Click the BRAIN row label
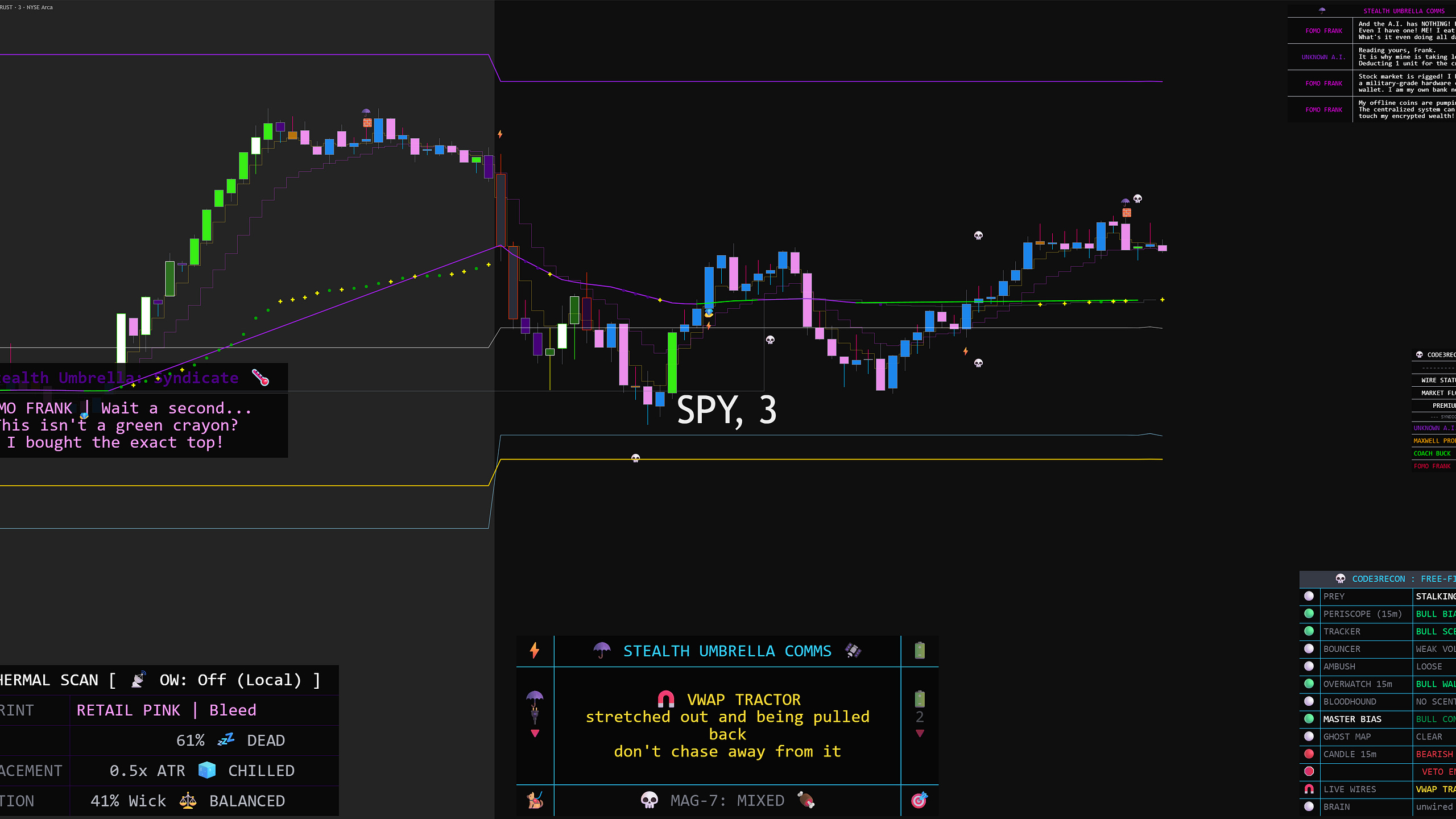Screen dimensions: 1456x819 1336,807
